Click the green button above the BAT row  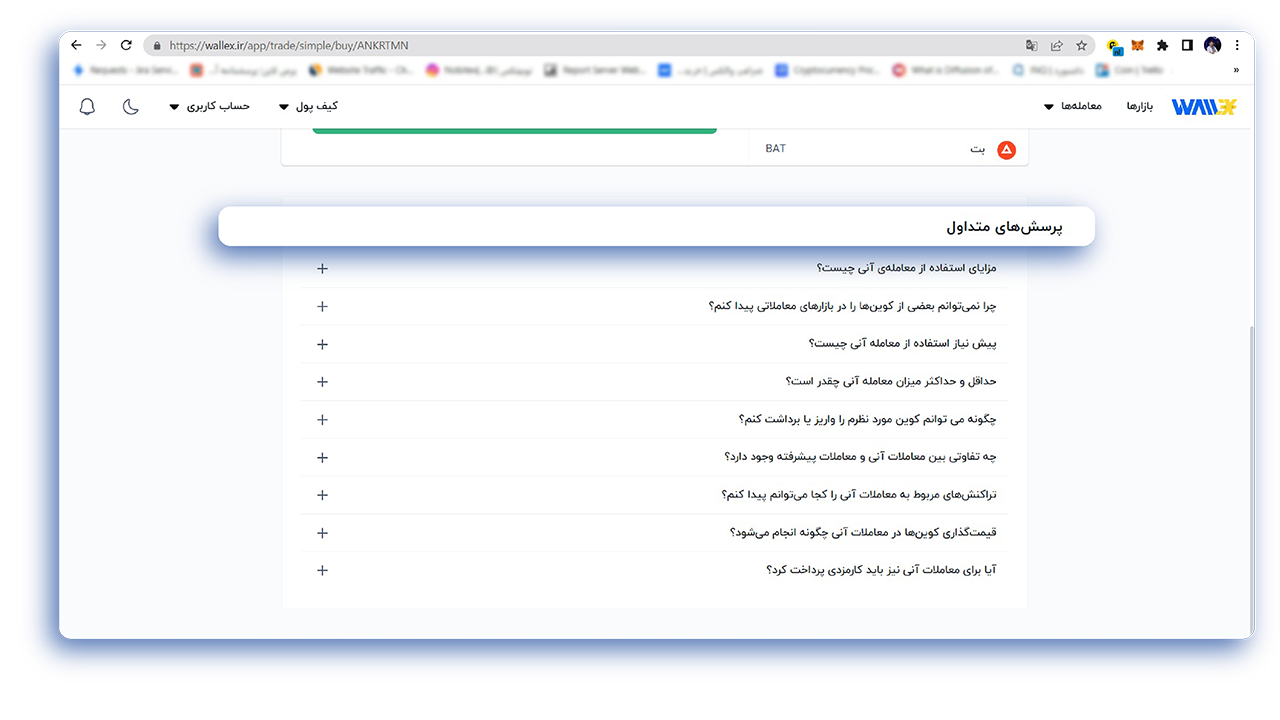(x=514, y=130)
